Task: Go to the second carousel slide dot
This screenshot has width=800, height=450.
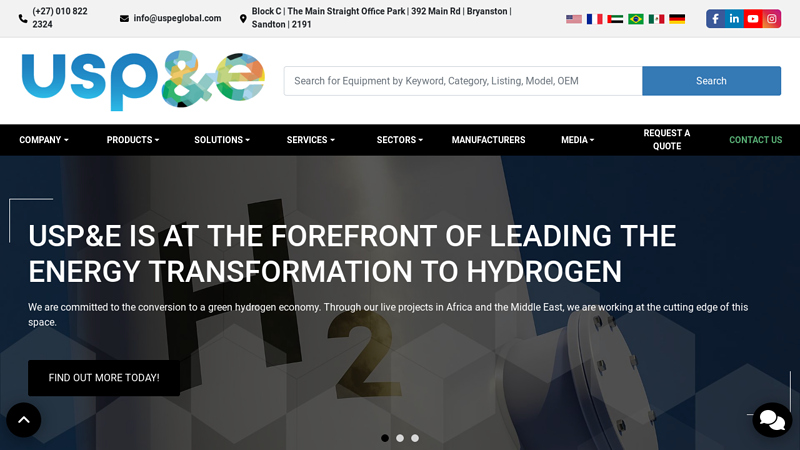Action: coord(400,438)
